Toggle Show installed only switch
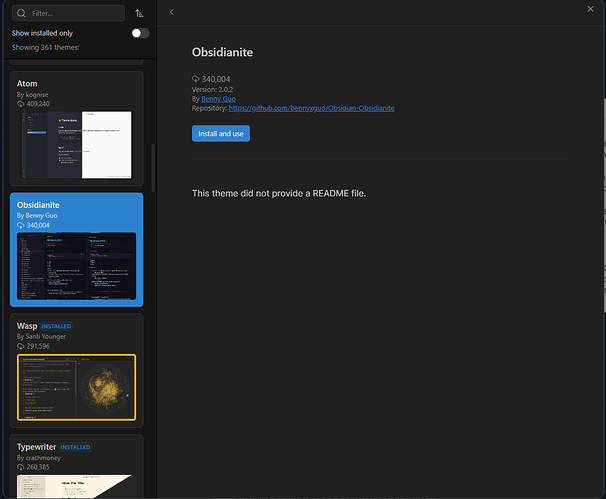Image resolution: width=606 pixels, height=499 pixels. (140, 33)
